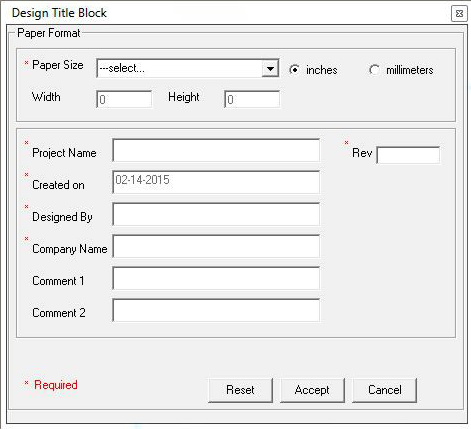This screenshot has width=471, height=429.
Task: Click the Accept button
Action: tap(312, 390)
